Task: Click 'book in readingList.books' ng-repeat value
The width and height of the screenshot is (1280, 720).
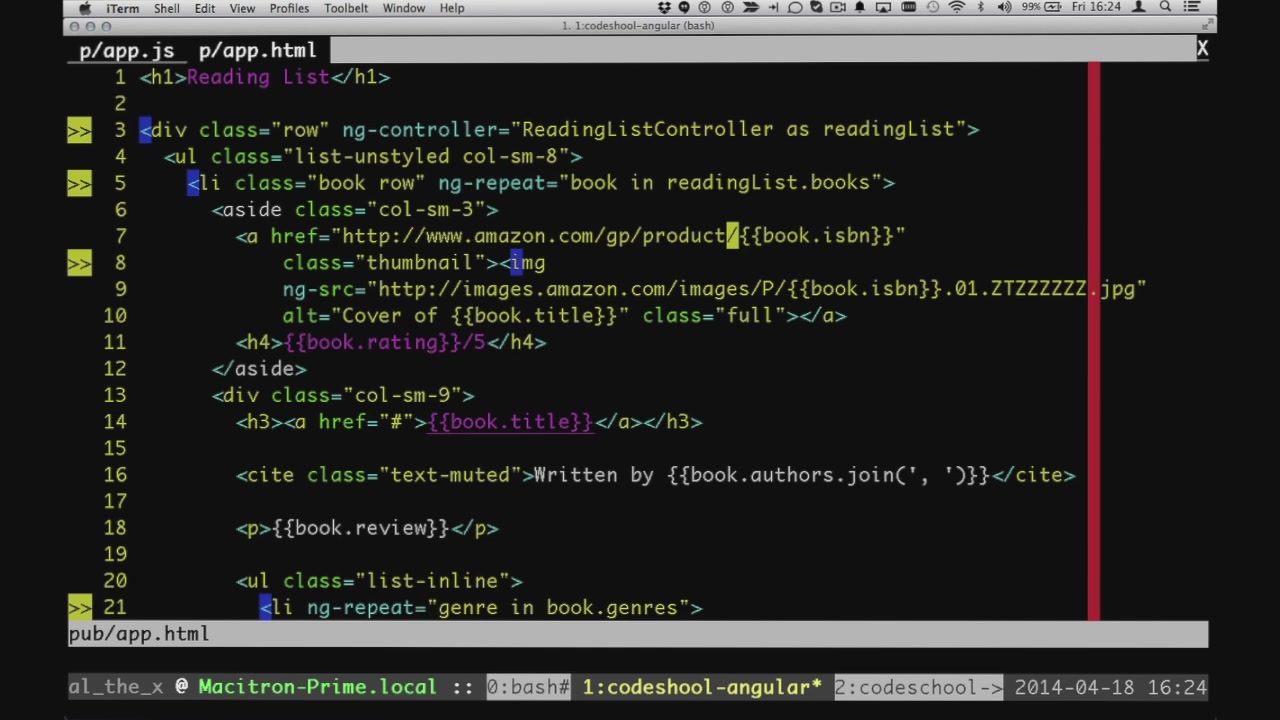Action: pos(720,182)
